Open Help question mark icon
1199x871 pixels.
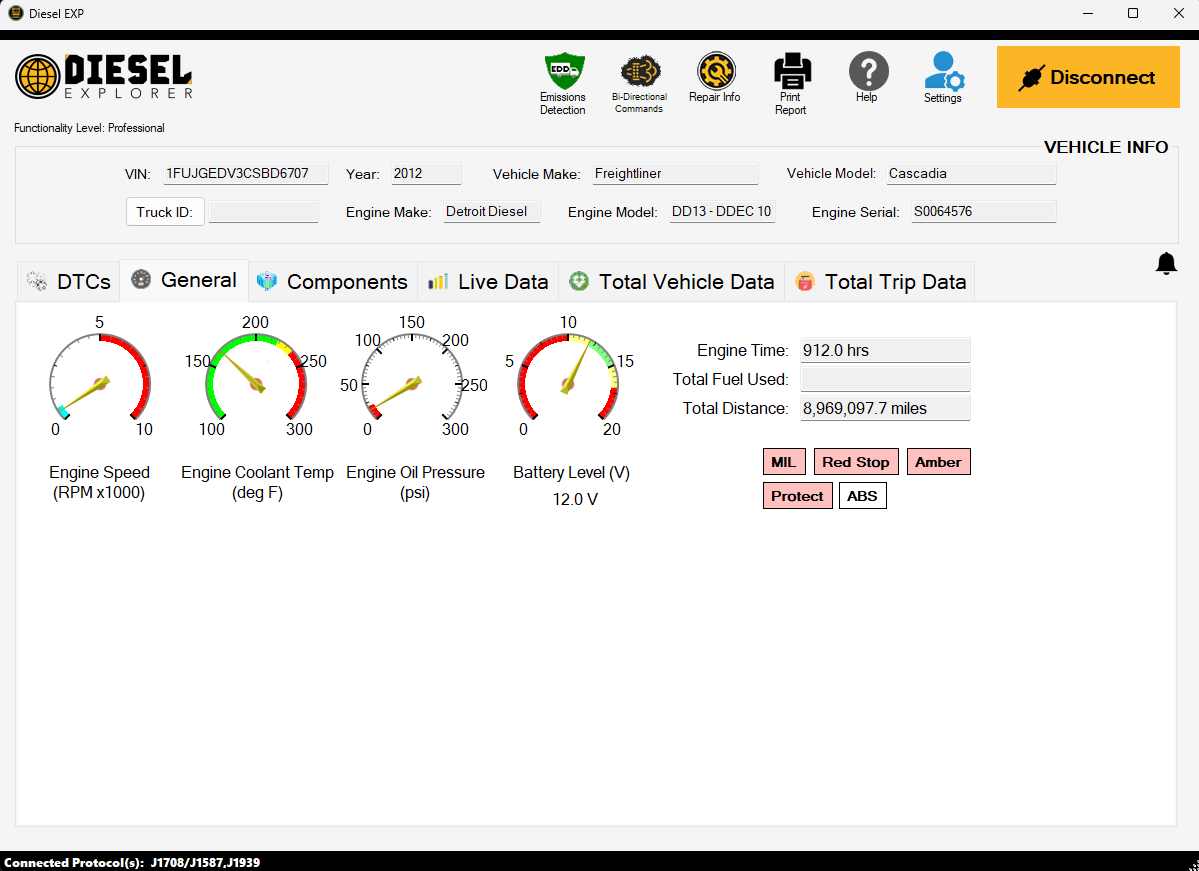[868, 70]
